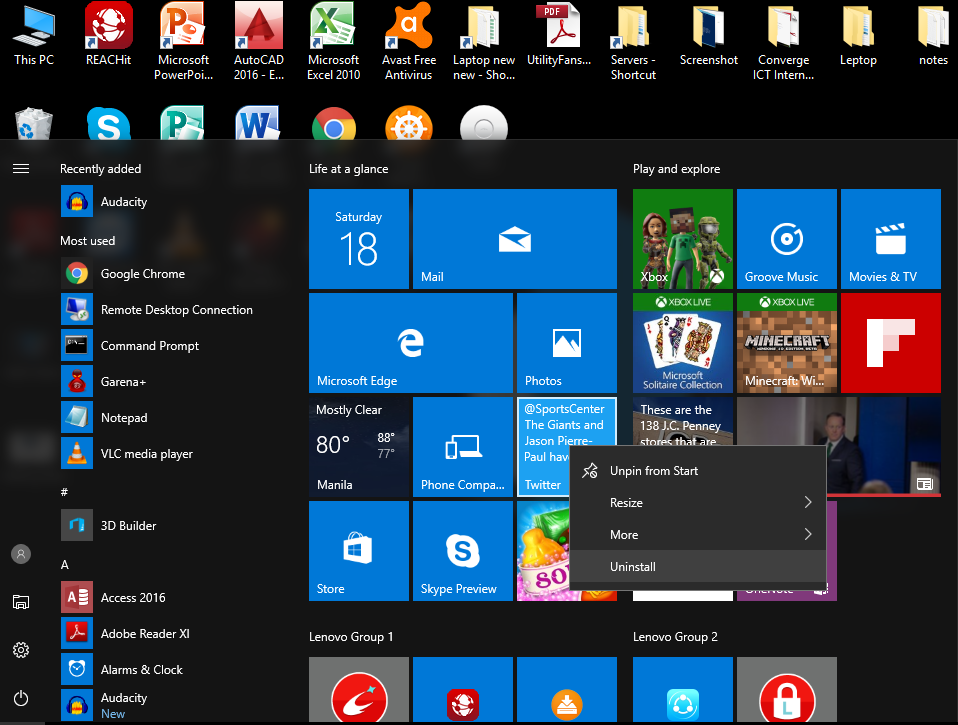
Task: Open Google Chrome from Most used
Action: (142, 274)
